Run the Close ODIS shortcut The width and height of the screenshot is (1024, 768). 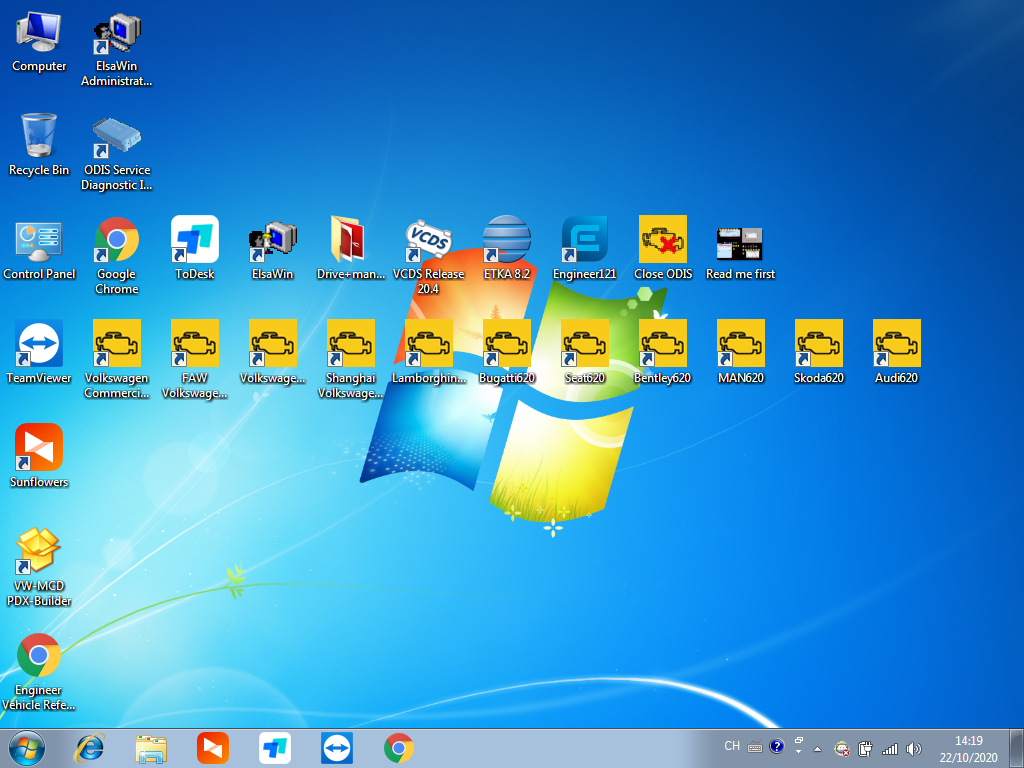(x=663, y=240)
